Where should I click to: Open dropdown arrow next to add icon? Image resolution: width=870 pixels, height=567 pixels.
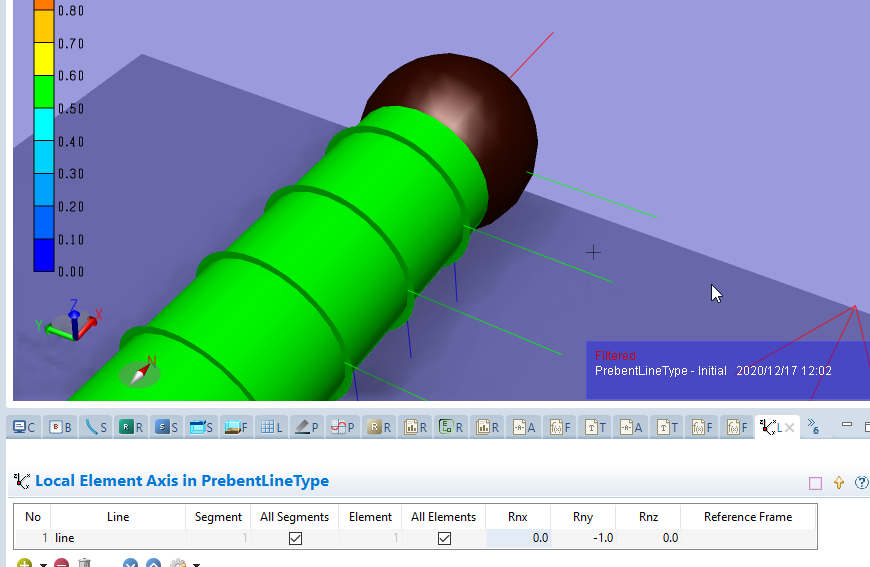tap(43, 564)
